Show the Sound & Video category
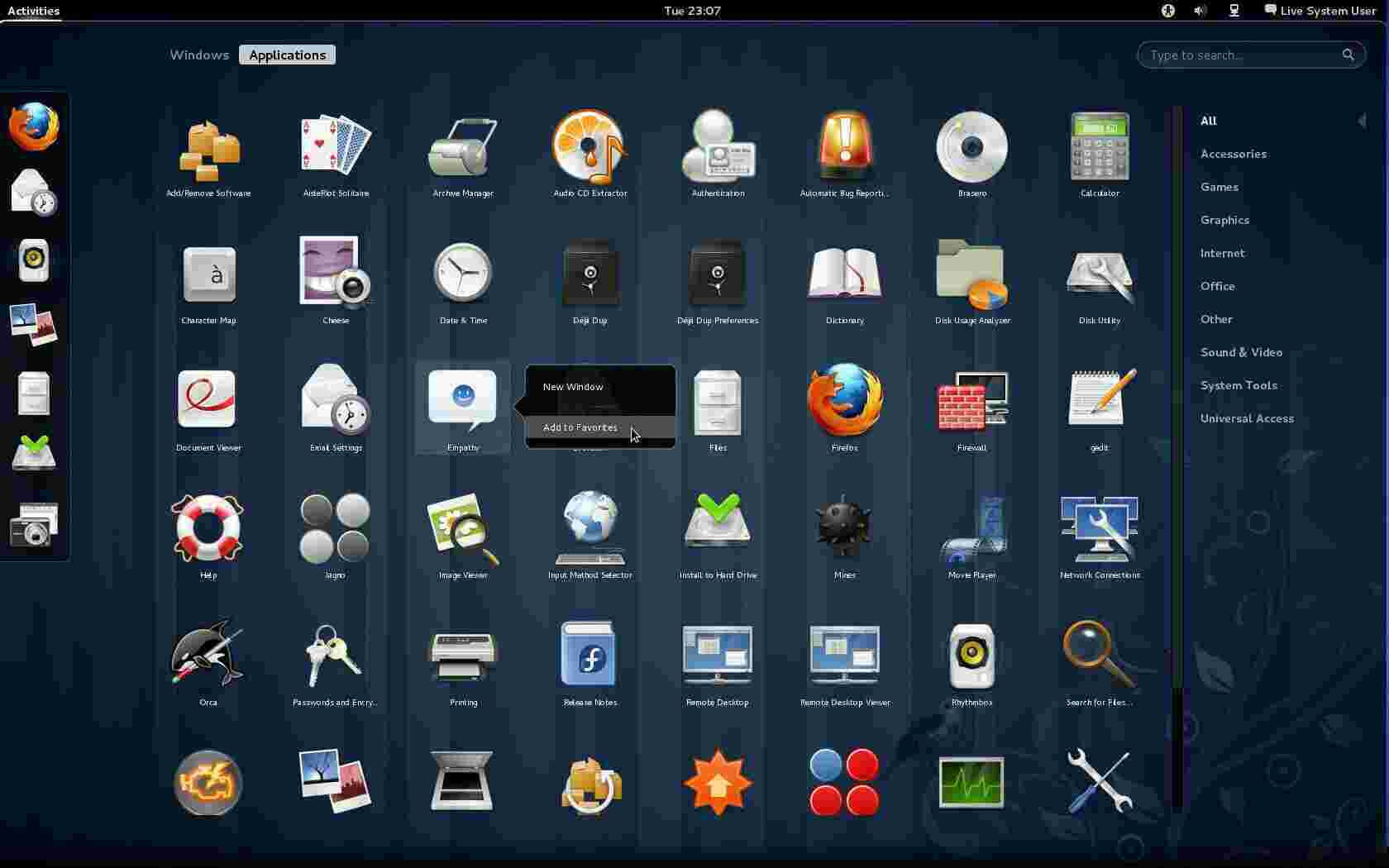 point(1241,352)
